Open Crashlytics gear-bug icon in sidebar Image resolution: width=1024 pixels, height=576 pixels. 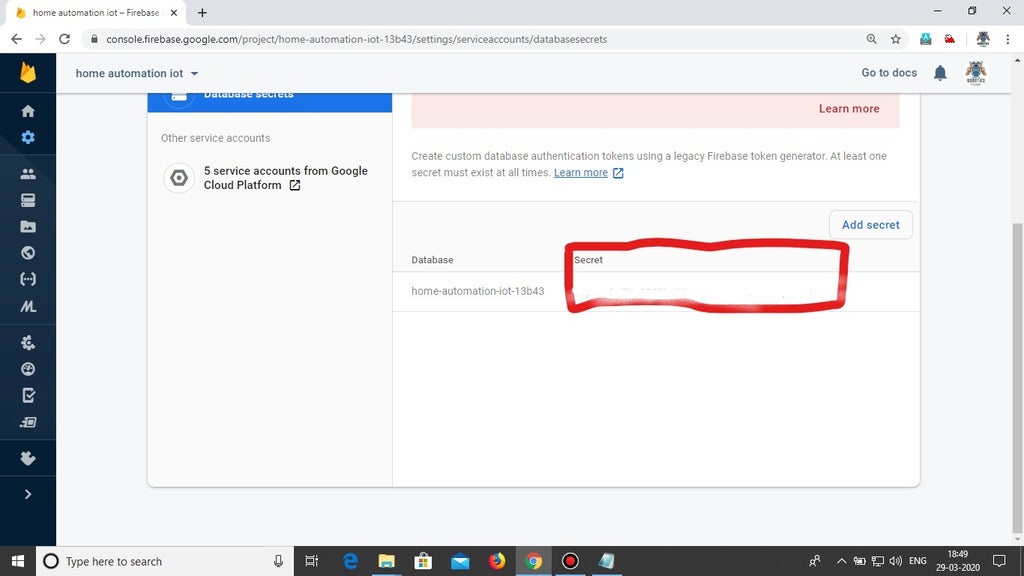27,342
